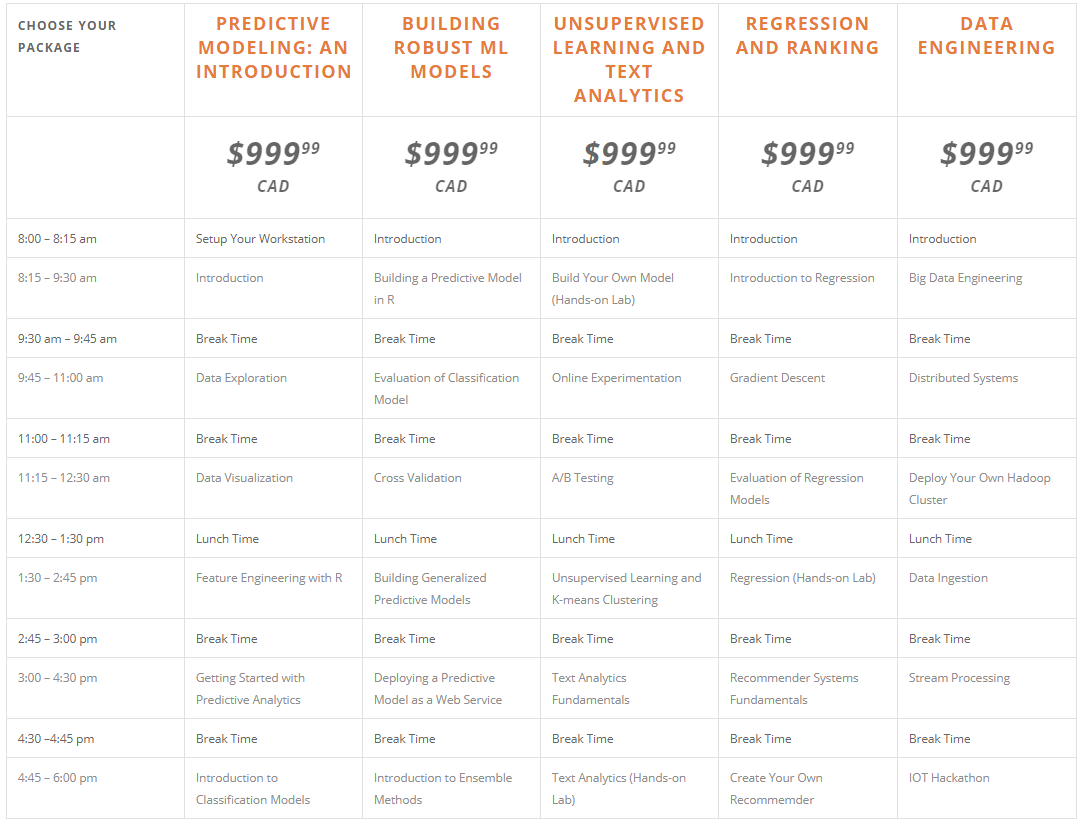
Task: Click the Regression and Ranking package title
Action: 807,36
